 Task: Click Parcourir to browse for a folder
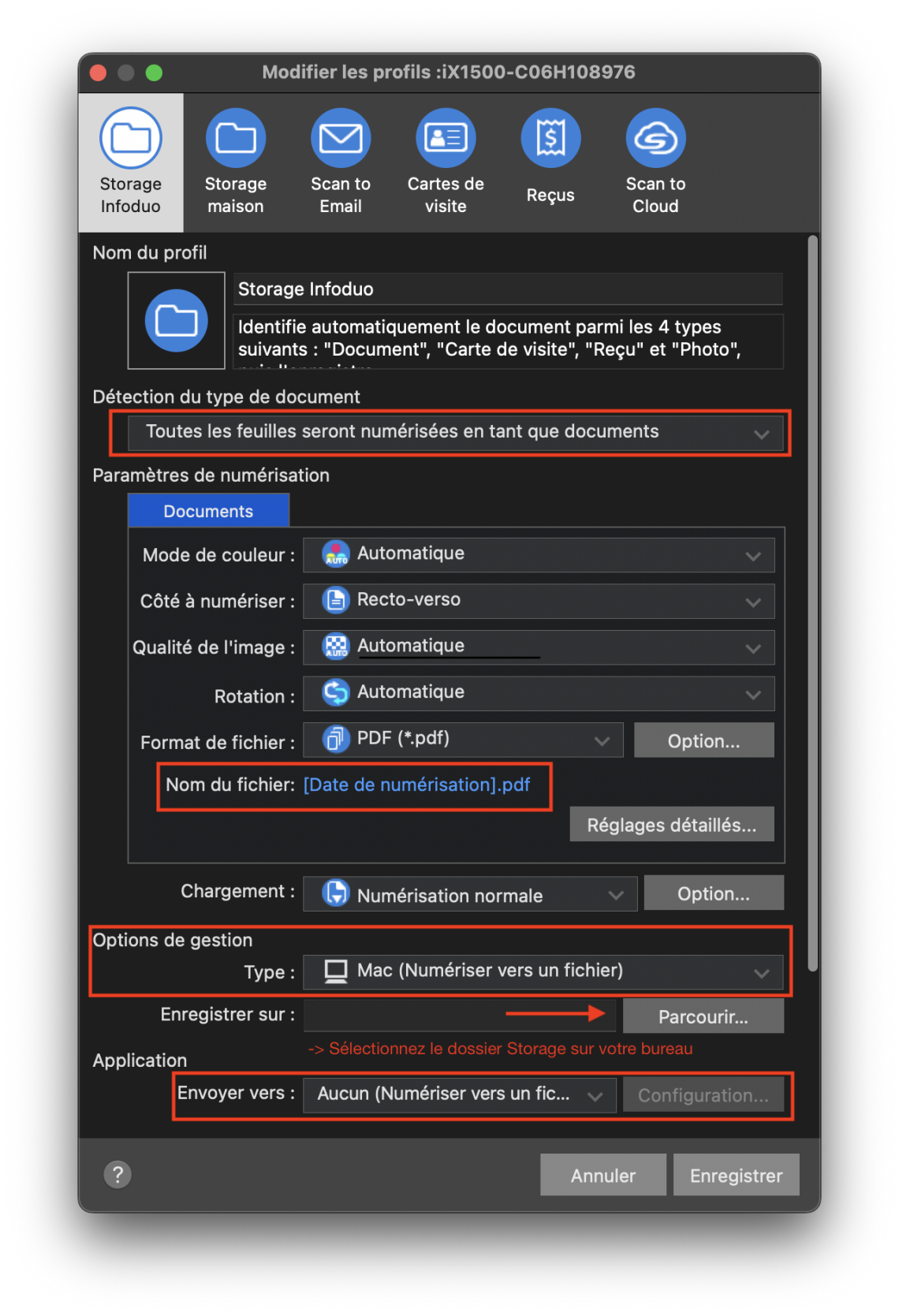pos(703,1016)
